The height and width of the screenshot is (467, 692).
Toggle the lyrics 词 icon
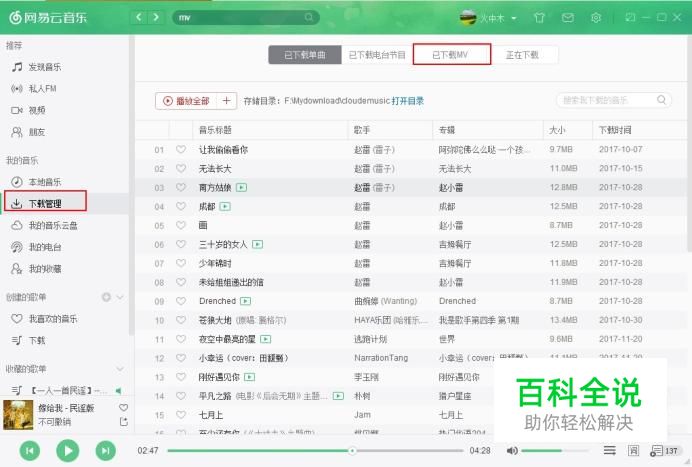click(633, 451)
